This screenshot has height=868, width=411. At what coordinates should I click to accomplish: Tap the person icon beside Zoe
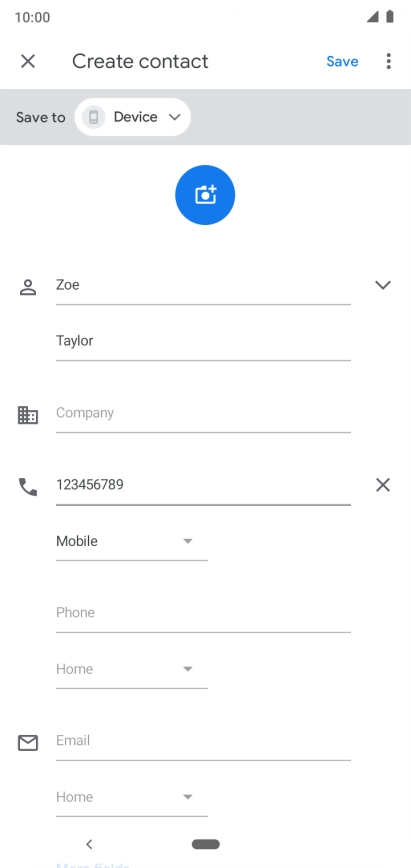point(28,287)
